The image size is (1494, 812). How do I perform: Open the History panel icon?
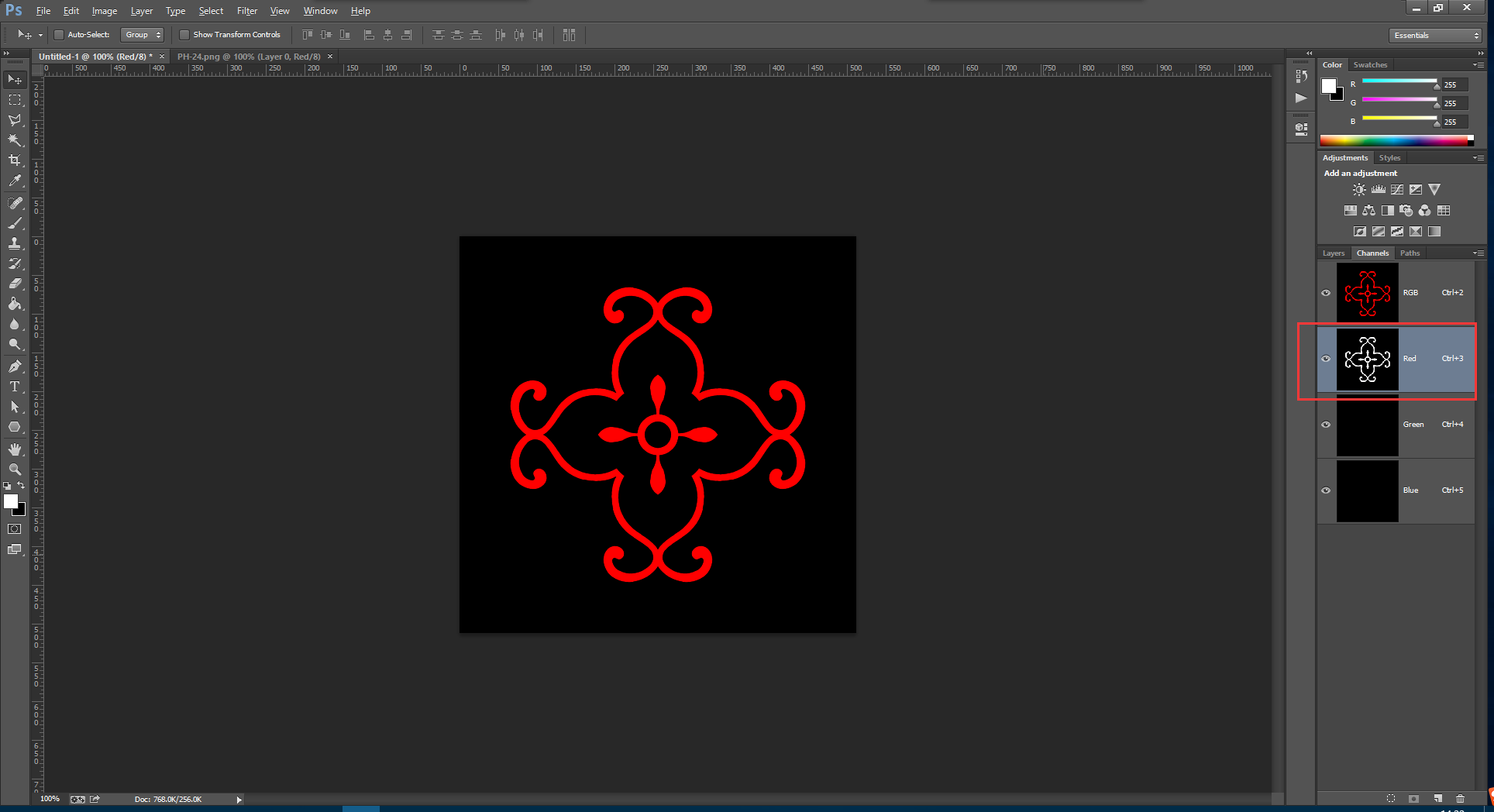pos(1301,76)
